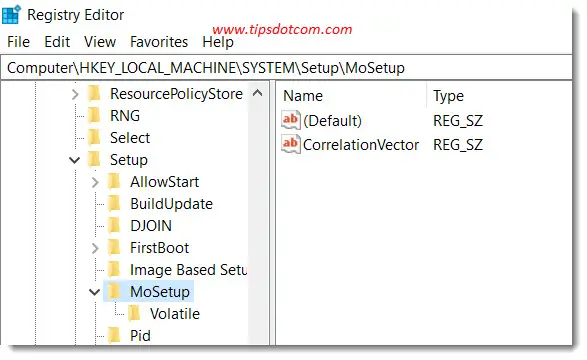
Task: Expand the FirstBoot key
Action: click(95, 248)
